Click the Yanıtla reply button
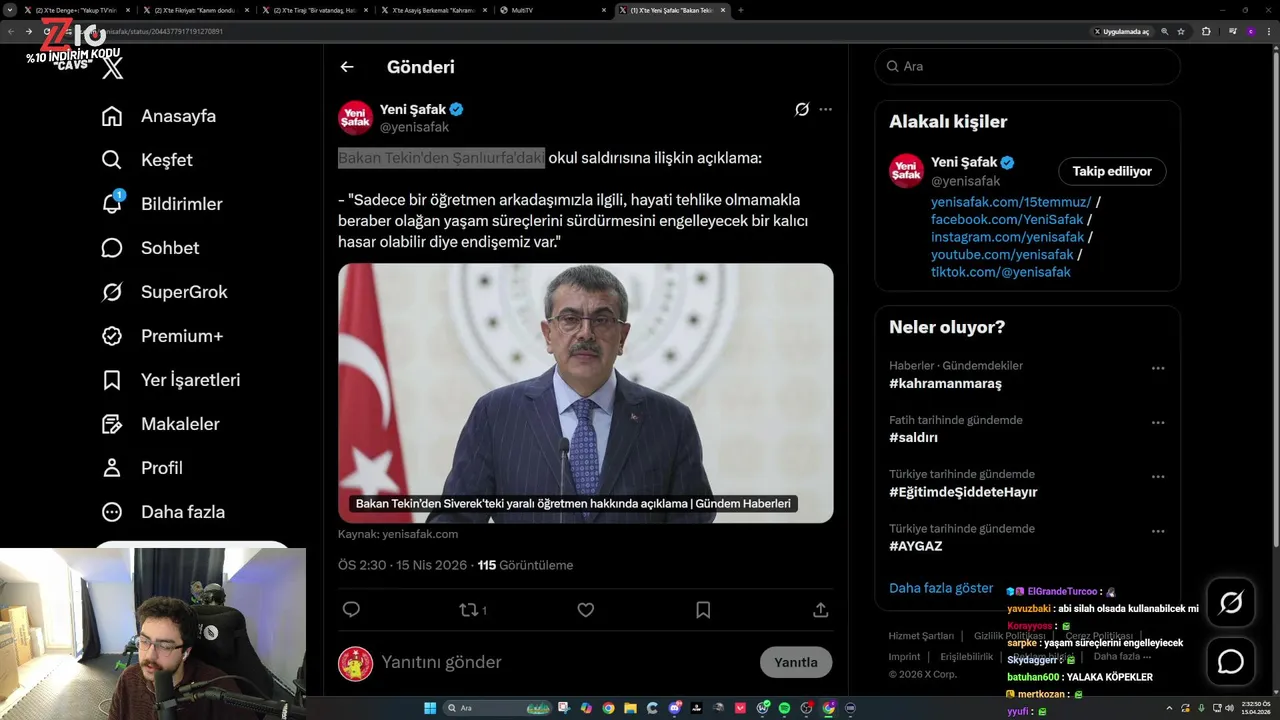 point(796,662)
